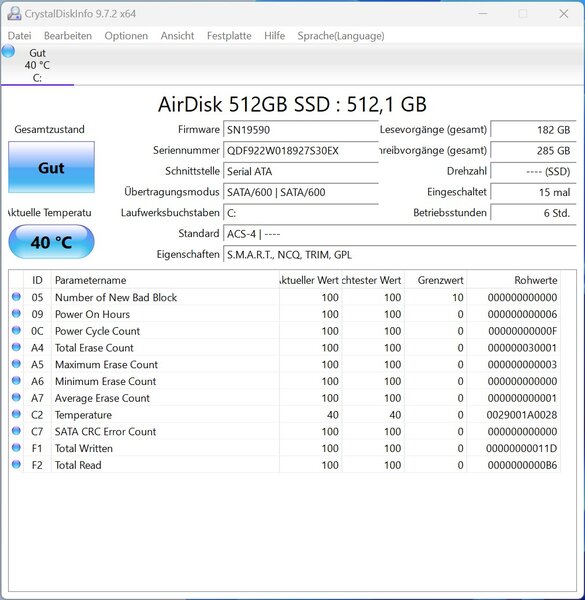Click the Eigenschaften field S.M.A.R.T., NCQ, TRIM, GPL
Image resolution: width=585 pixels, height=600 pixels.
[x=399, y=254]
